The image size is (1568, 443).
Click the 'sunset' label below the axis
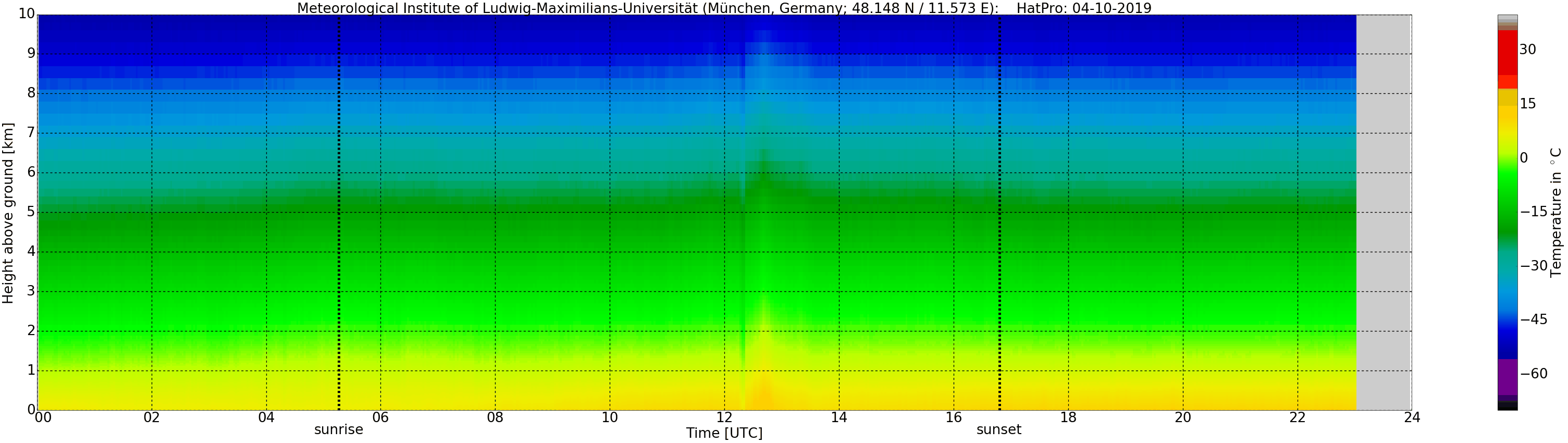coord(999,429)
